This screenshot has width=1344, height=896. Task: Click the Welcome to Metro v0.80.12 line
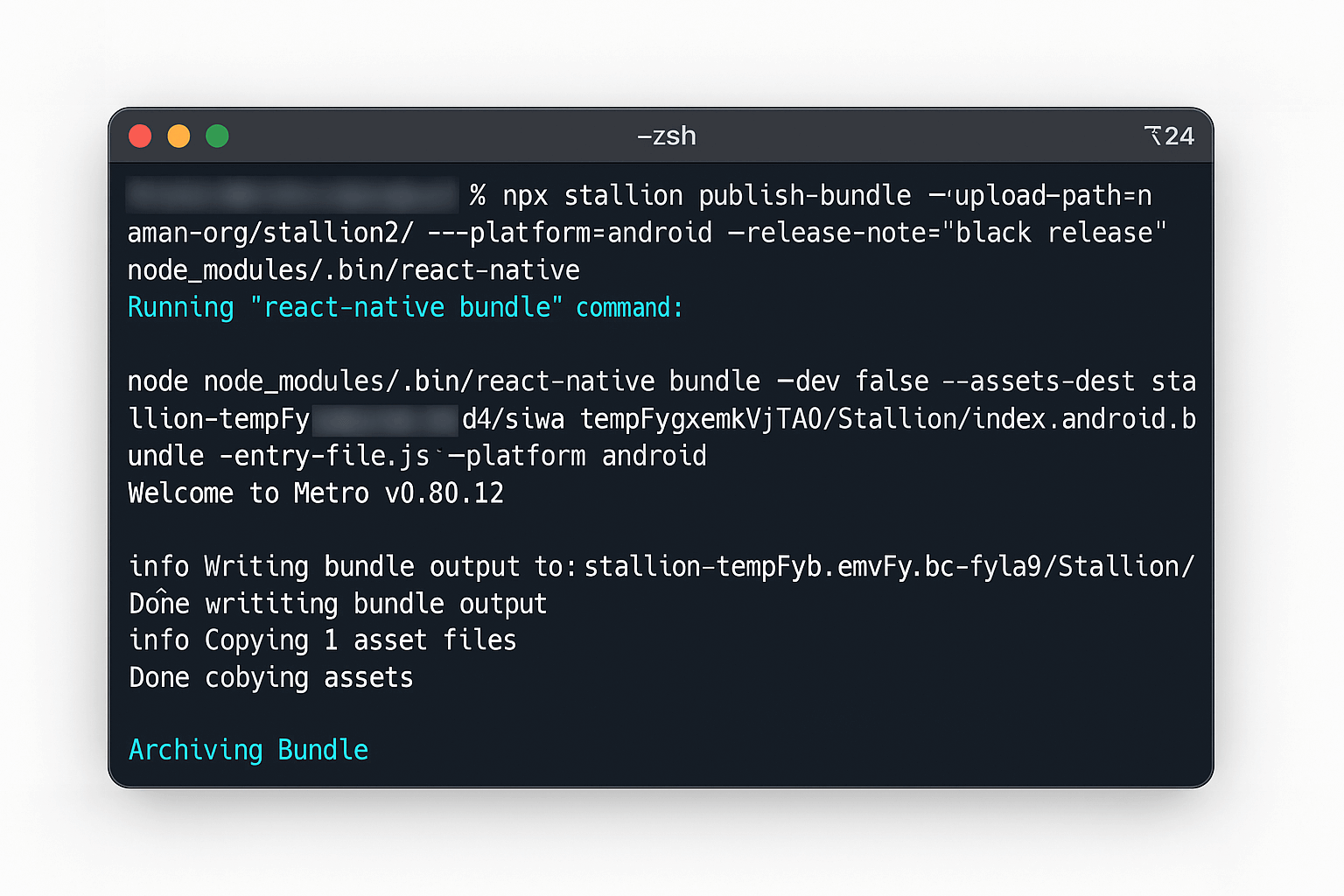(315, 493)
